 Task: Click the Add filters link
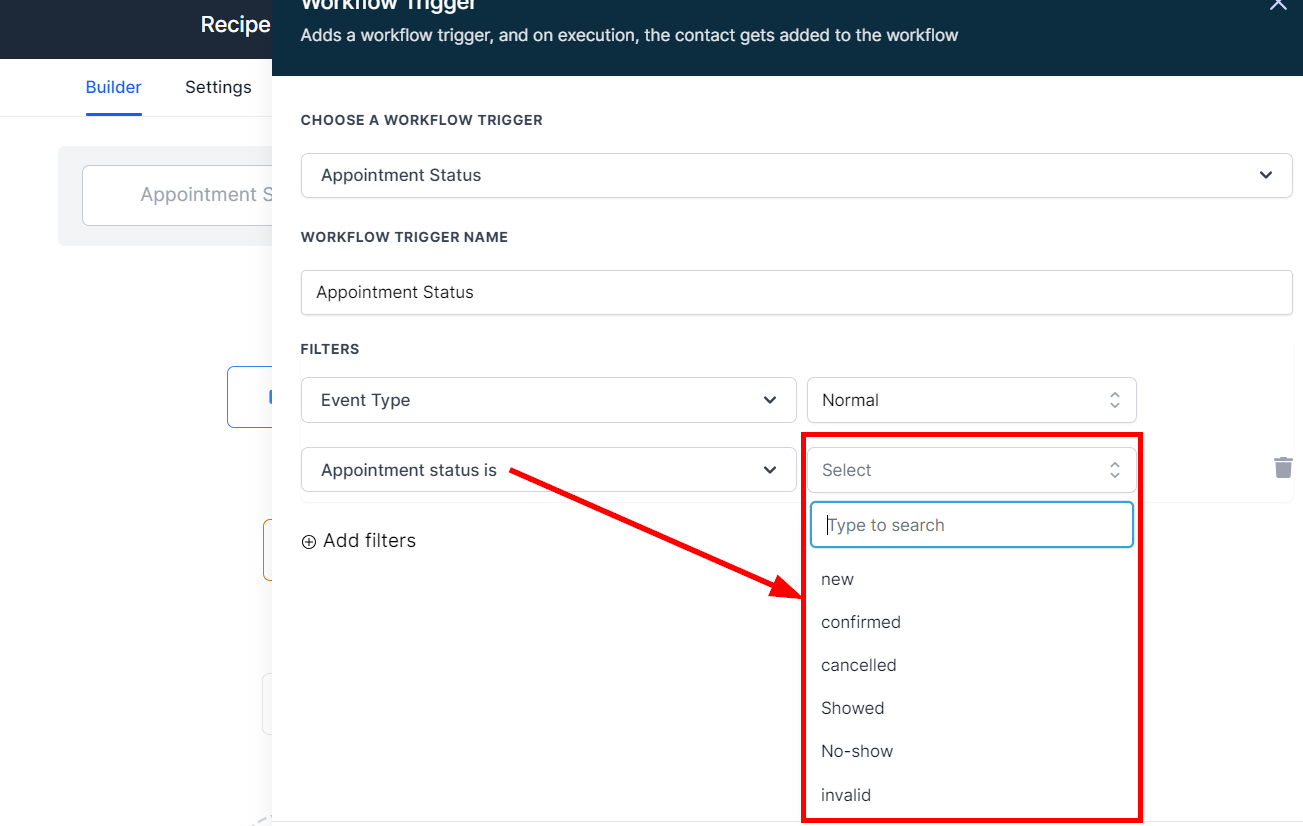click(368, 541)
